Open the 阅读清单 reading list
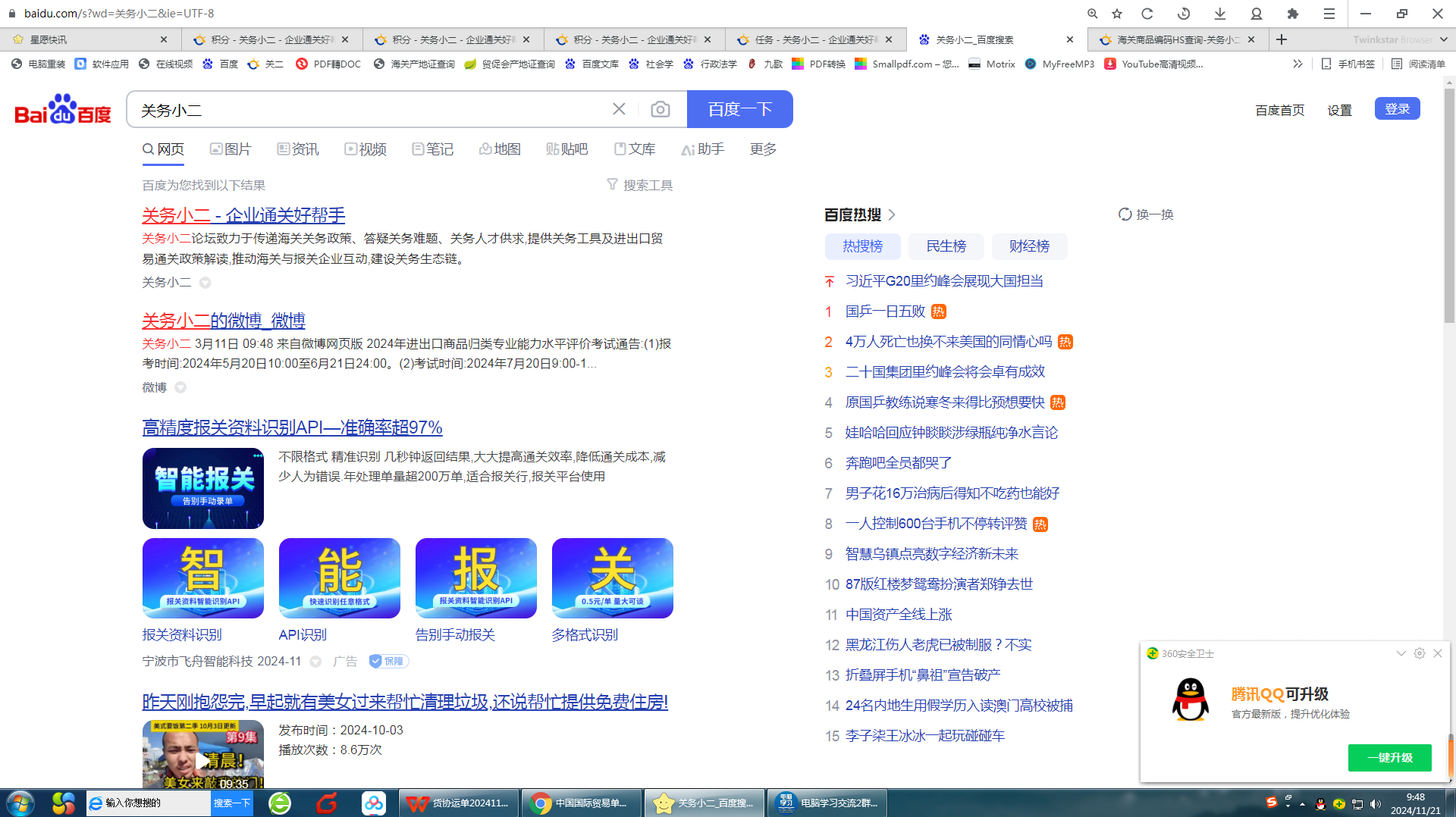Image resolution: width=1456 pixels, height=817 pixels. (x=1418, y=64)
